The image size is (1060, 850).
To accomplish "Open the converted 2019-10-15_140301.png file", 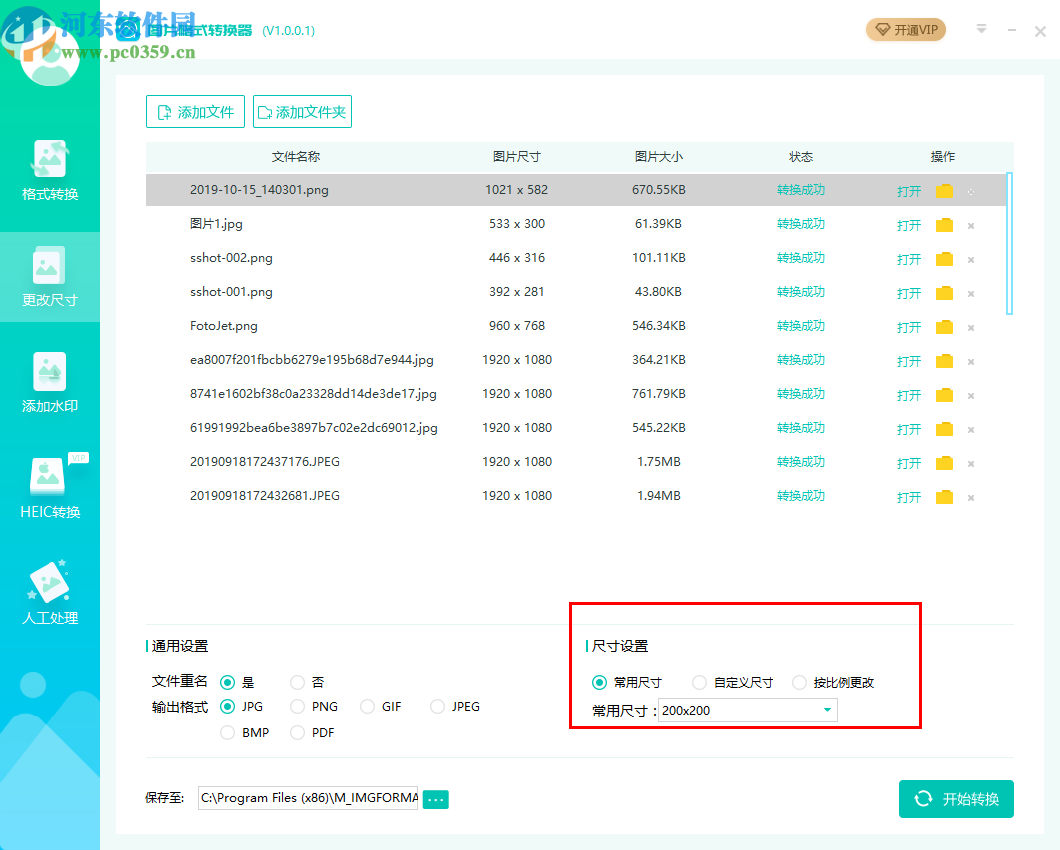I will [908, 190].
